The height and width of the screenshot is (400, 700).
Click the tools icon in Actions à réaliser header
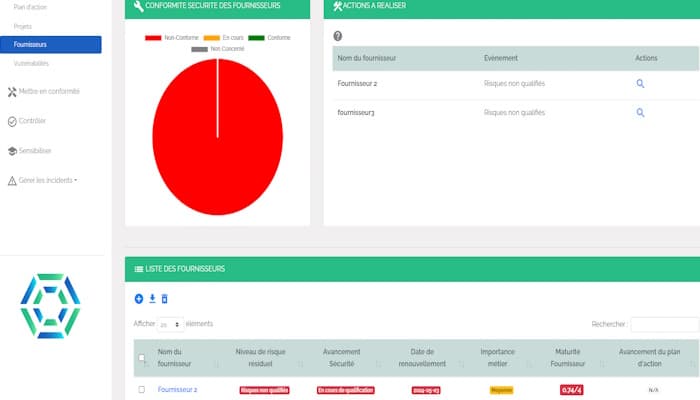pyautogui.click(x=338, y=6)
